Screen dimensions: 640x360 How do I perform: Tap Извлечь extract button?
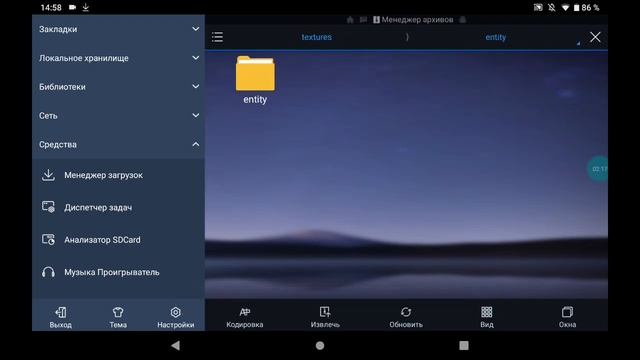click(325, 318)
